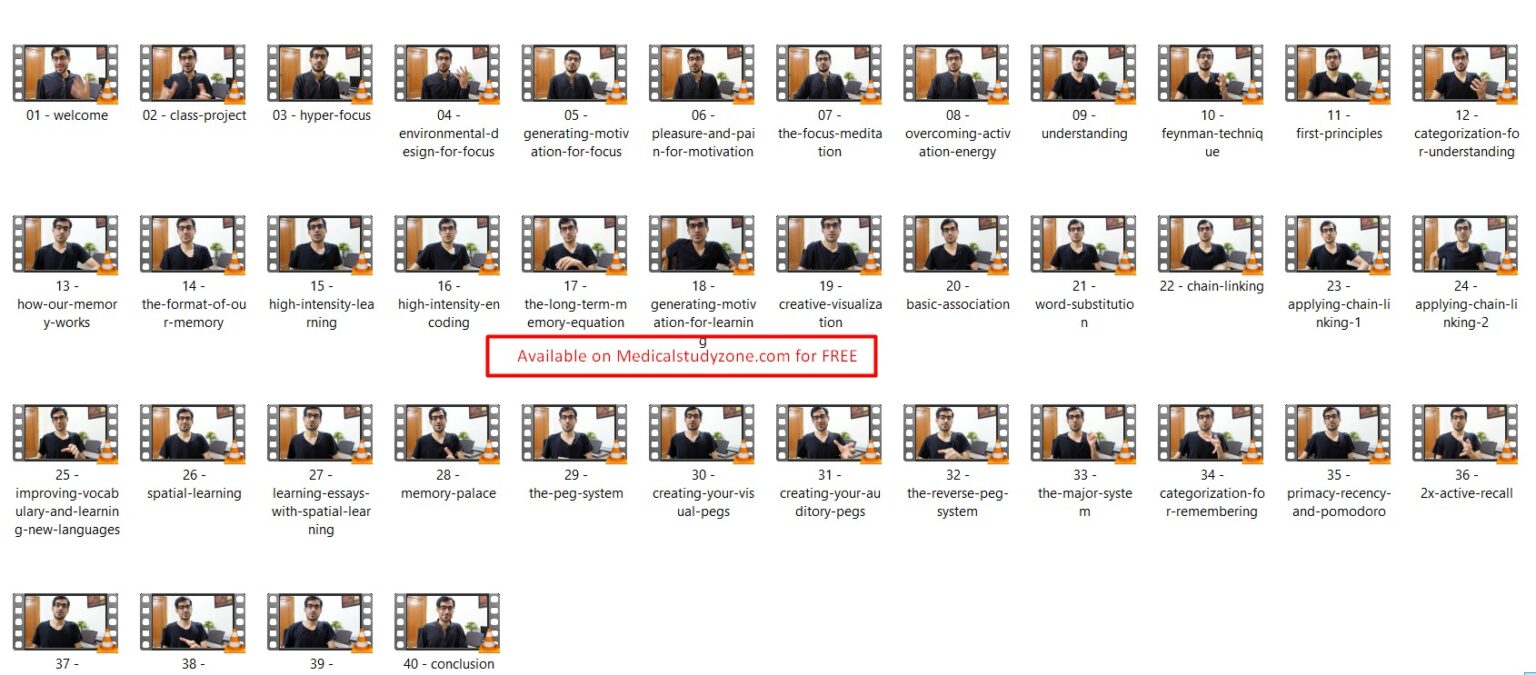The image size is (1536, 675).
Task: Select the 28 - memory-palace video icon
Action: pyautogui.click(x=447, y=434)
